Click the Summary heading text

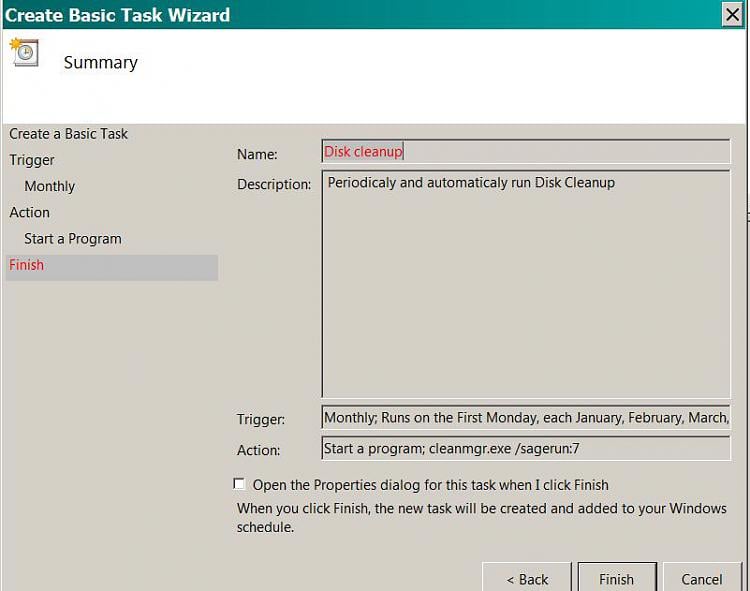pyautogui.click(x=101, y=62)
